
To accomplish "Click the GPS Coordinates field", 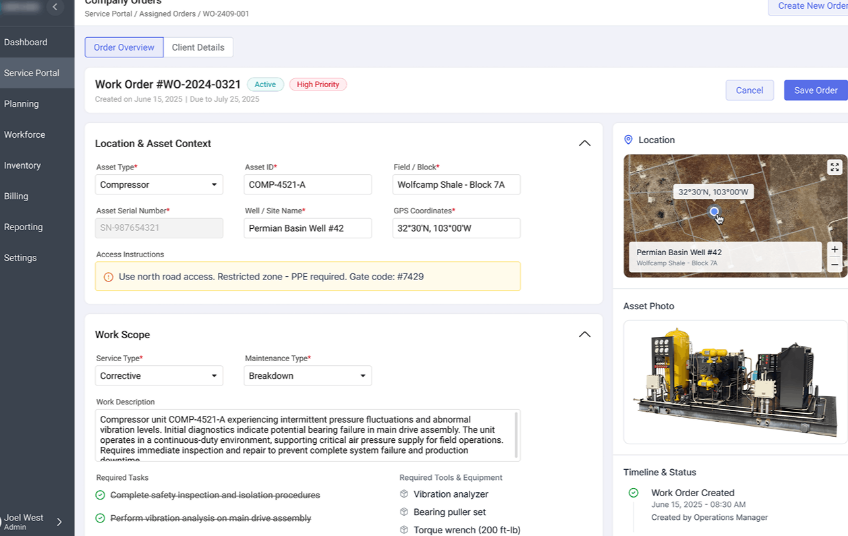I will (x=456, y=228).
